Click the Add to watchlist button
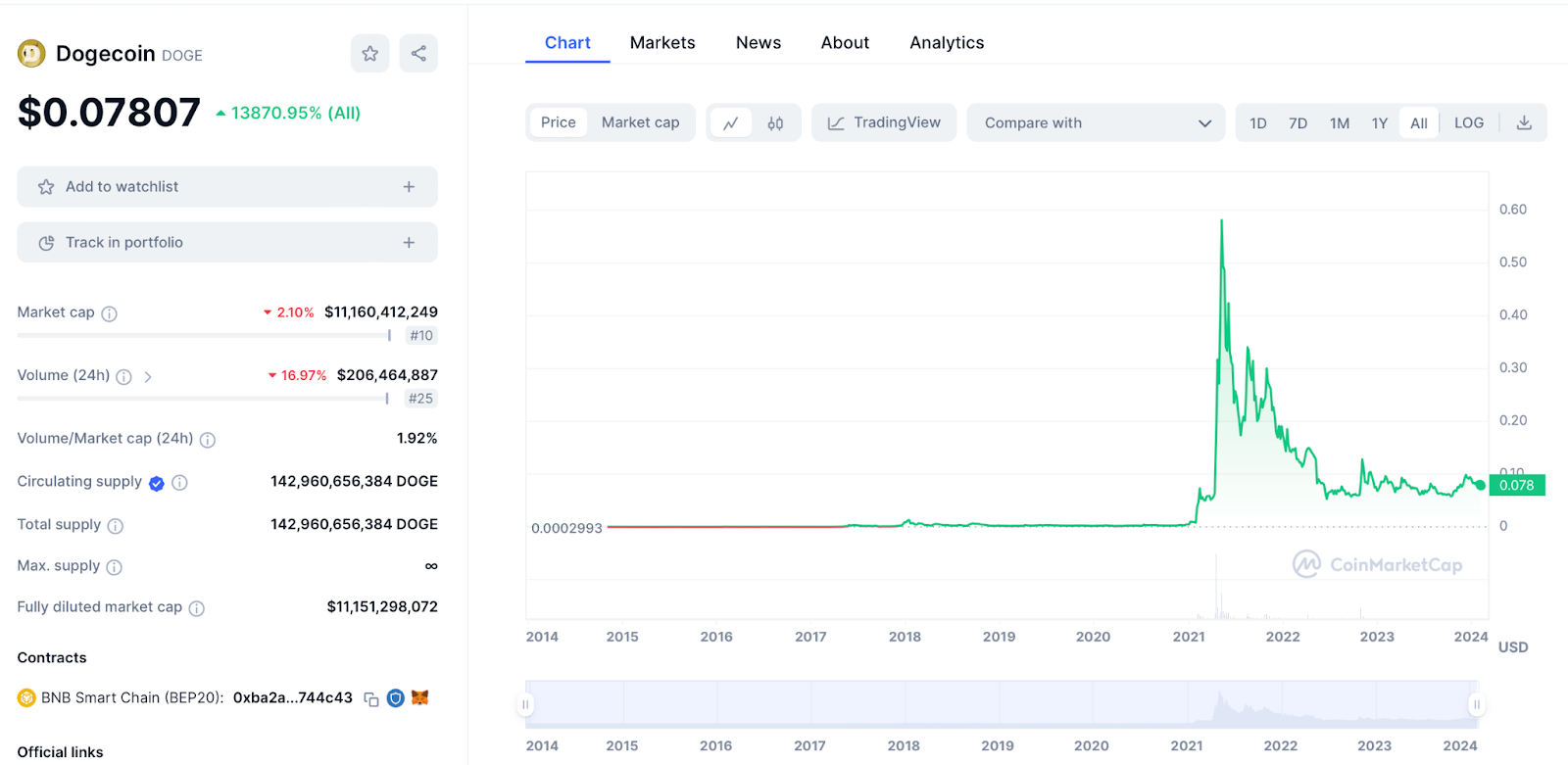1568x765 pixels. tap(227, 186)
